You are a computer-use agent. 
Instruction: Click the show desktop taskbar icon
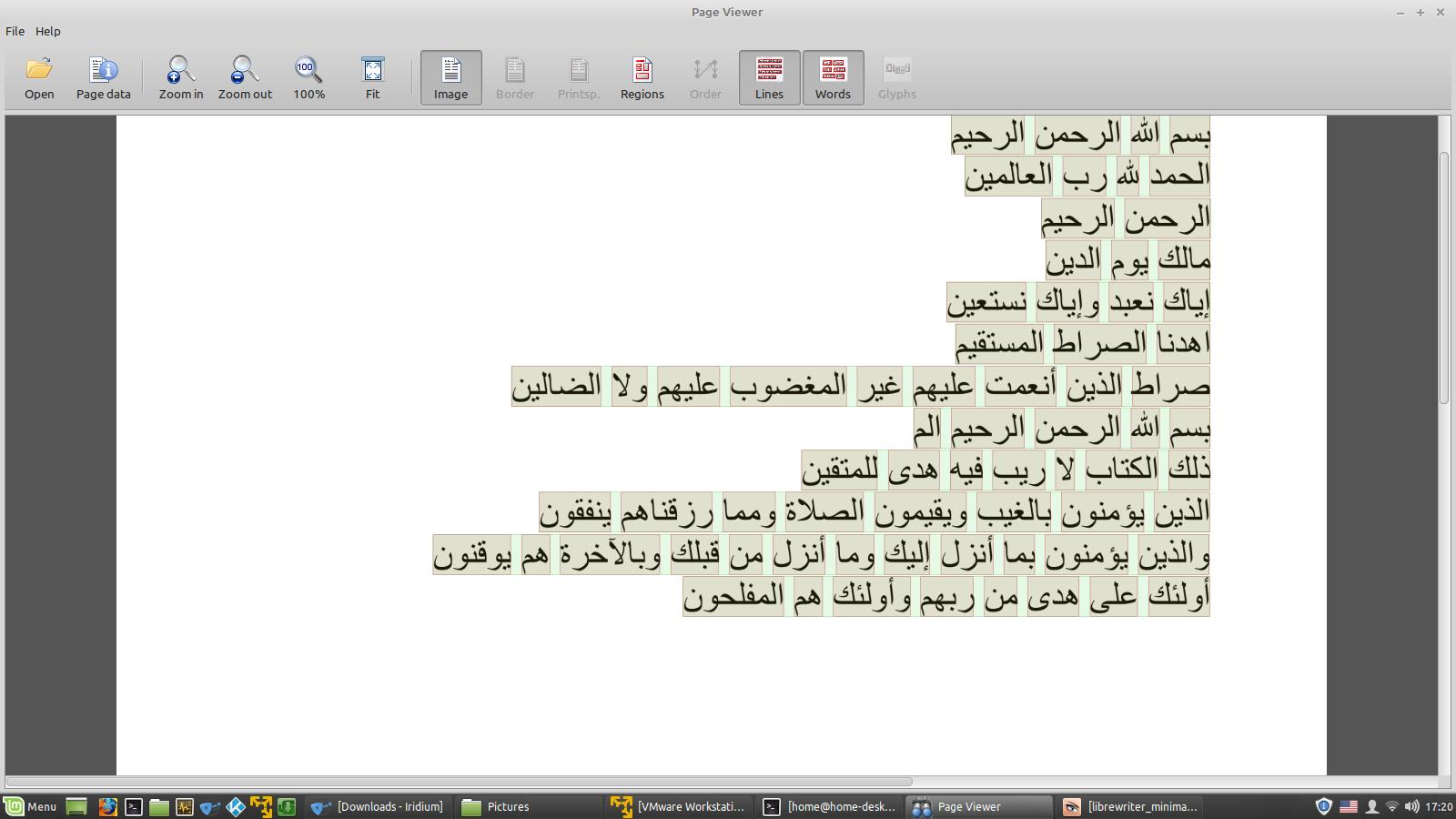[x=76, y=806]
